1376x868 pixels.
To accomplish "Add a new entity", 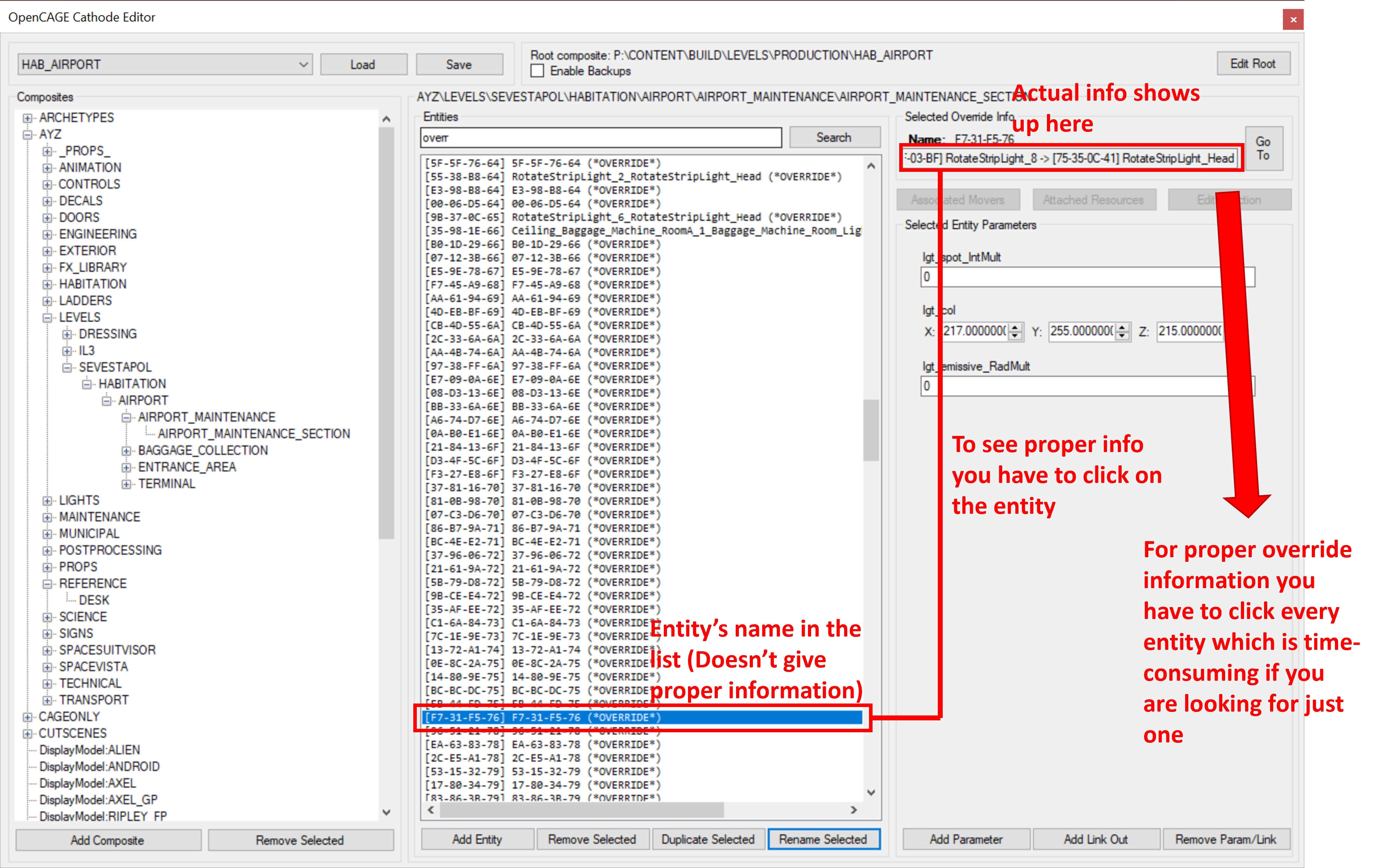I will (x=477, y=840).
